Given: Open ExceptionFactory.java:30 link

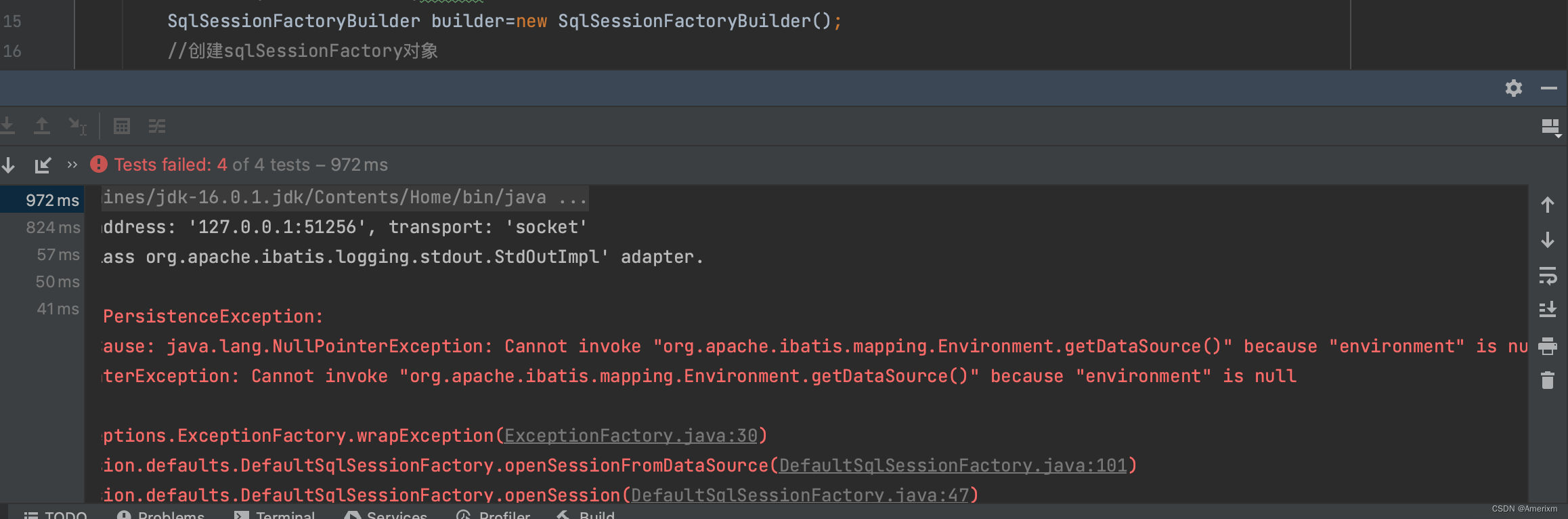Looking at the screenshot, I should click(x=631, y=436).
